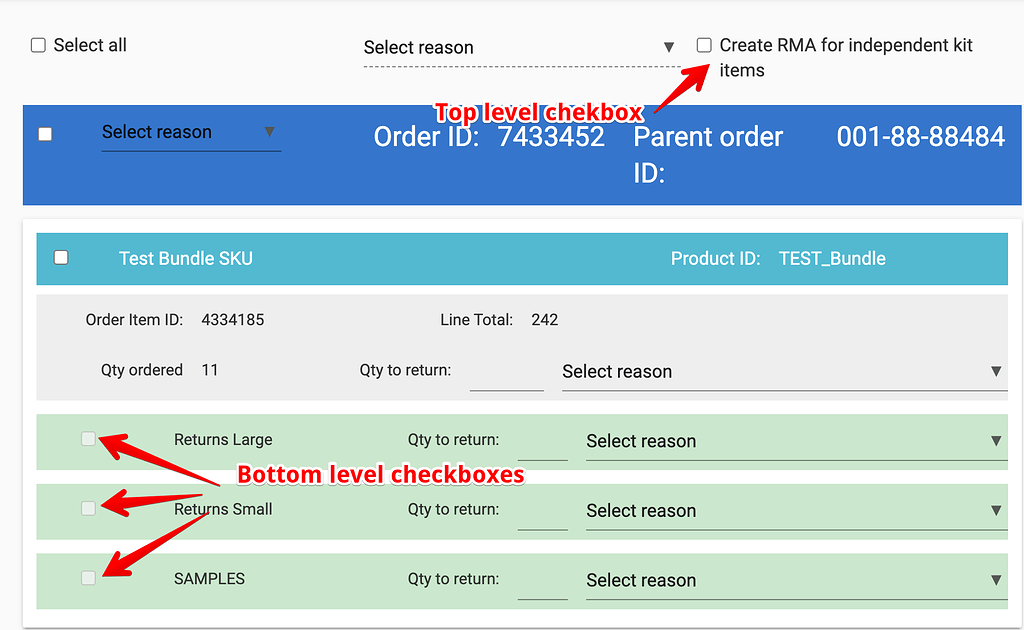Click the chevron beside Returns Large reason field

click(996, 440)
